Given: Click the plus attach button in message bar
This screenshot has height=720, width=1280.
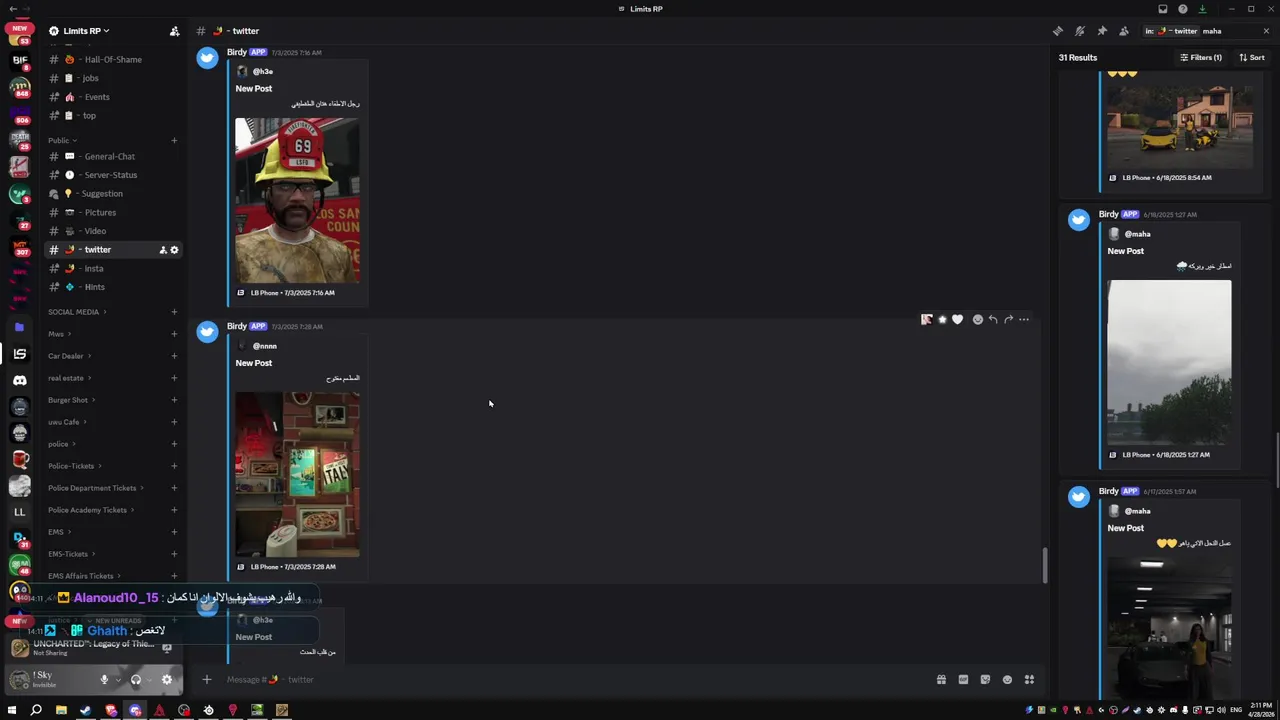Looking at the screenshot, I should (x=207, y=680).
